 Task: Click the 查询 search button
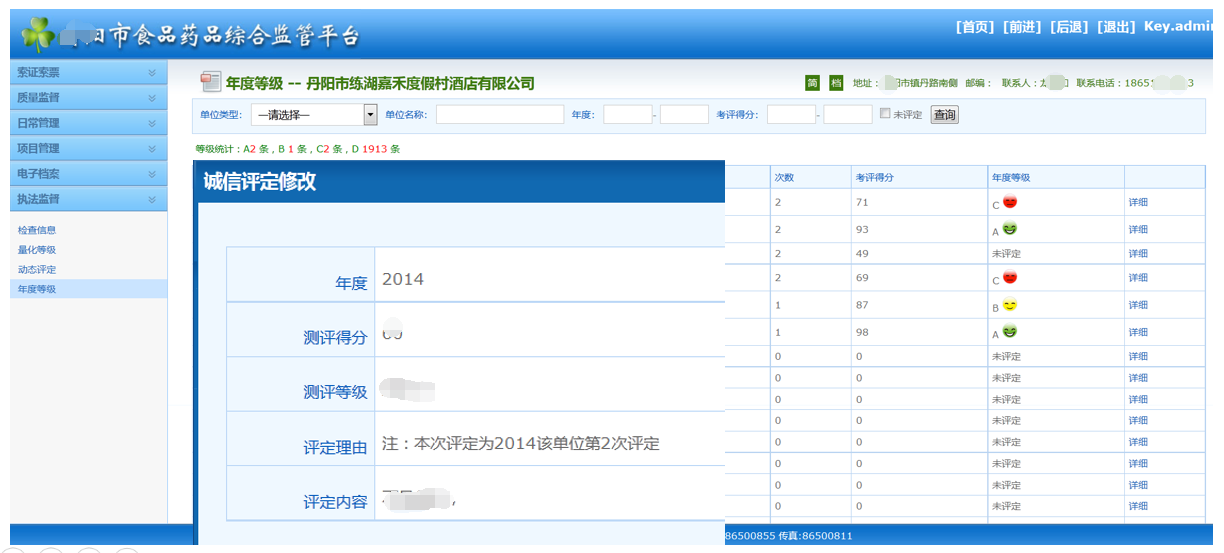(x=944, y=115)
